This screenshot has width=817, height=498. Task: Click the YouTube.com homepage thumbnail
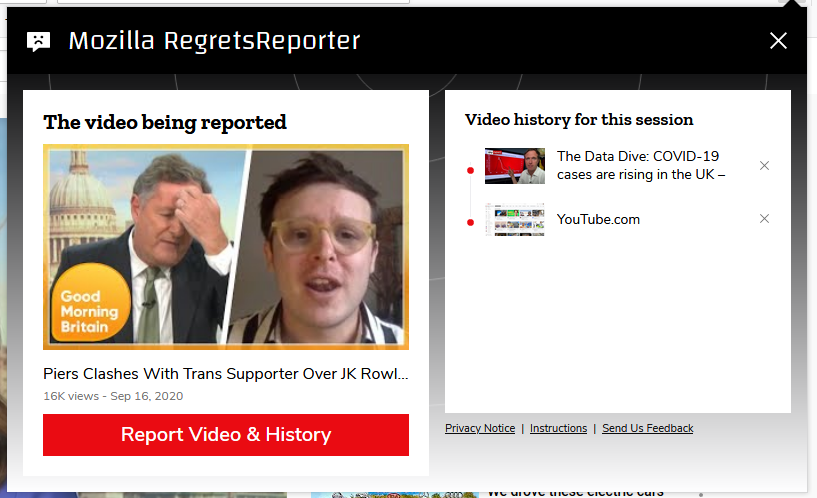pos(515,219)
